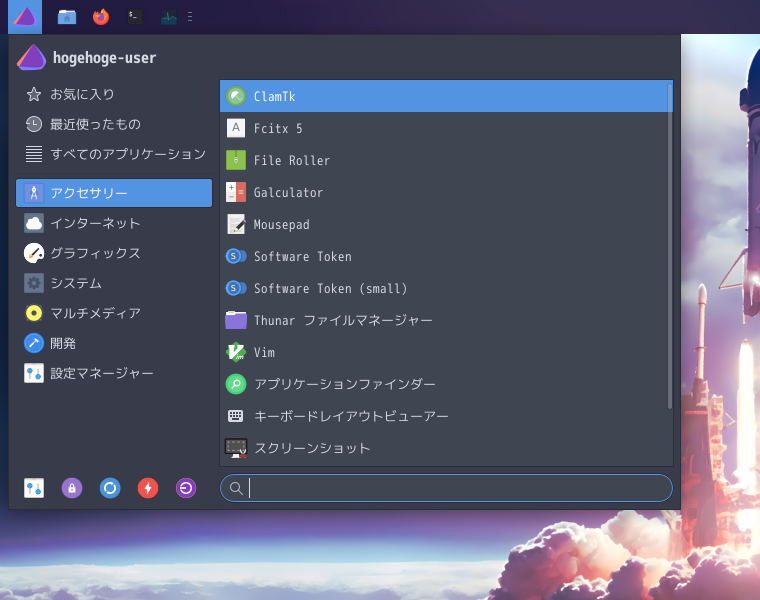Click the "File Roller" text label

[292, 160]
